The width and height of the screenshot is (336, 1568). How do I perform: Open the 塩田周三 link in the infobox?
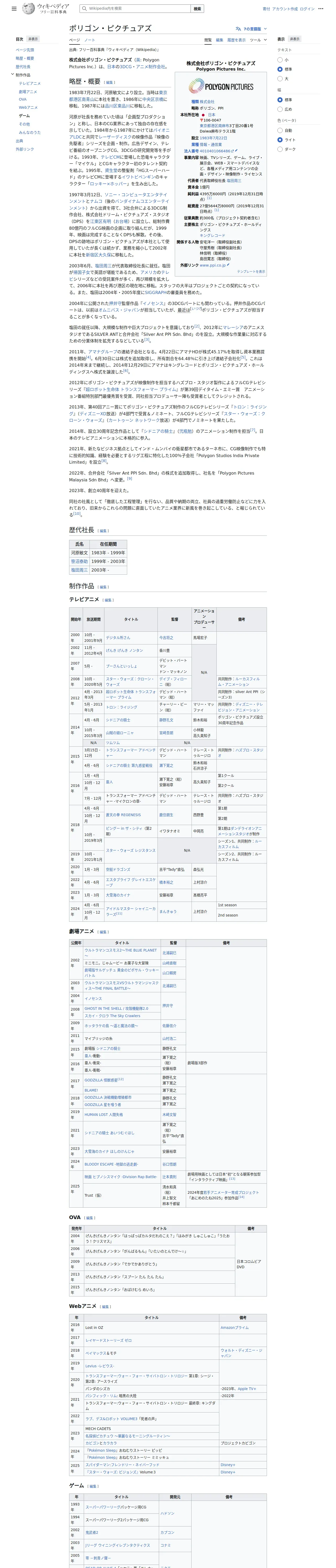(x=234, y=181)
